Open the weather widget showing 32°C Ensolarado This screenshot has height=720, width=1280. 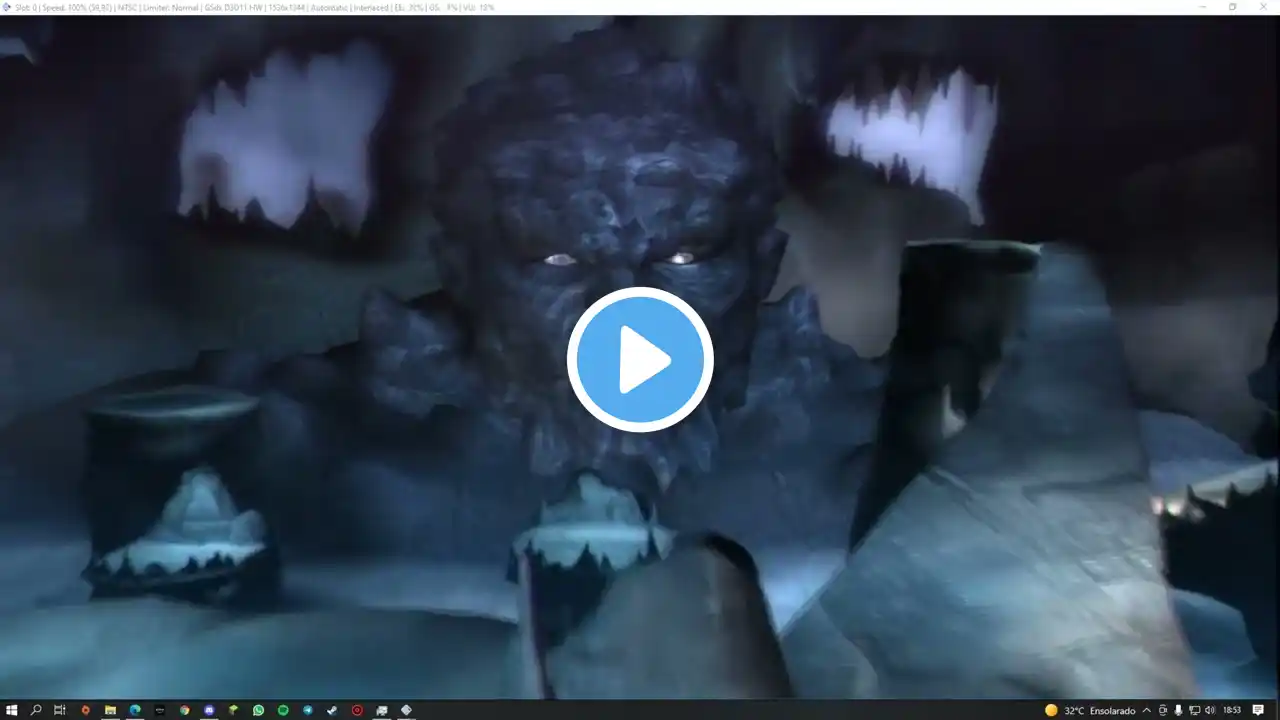(x=1090, y=710)
